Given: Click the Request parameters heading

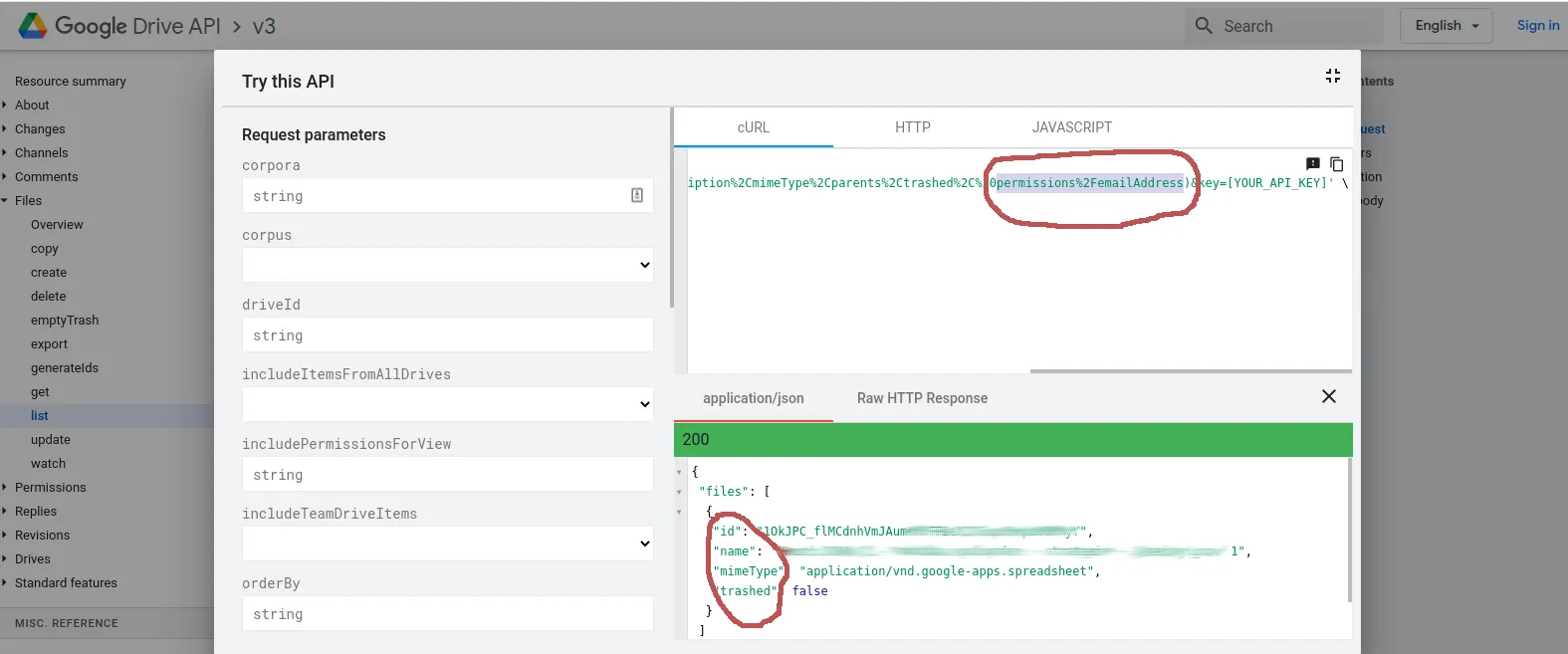Looking at the screenshot, I should click(314, 134).
